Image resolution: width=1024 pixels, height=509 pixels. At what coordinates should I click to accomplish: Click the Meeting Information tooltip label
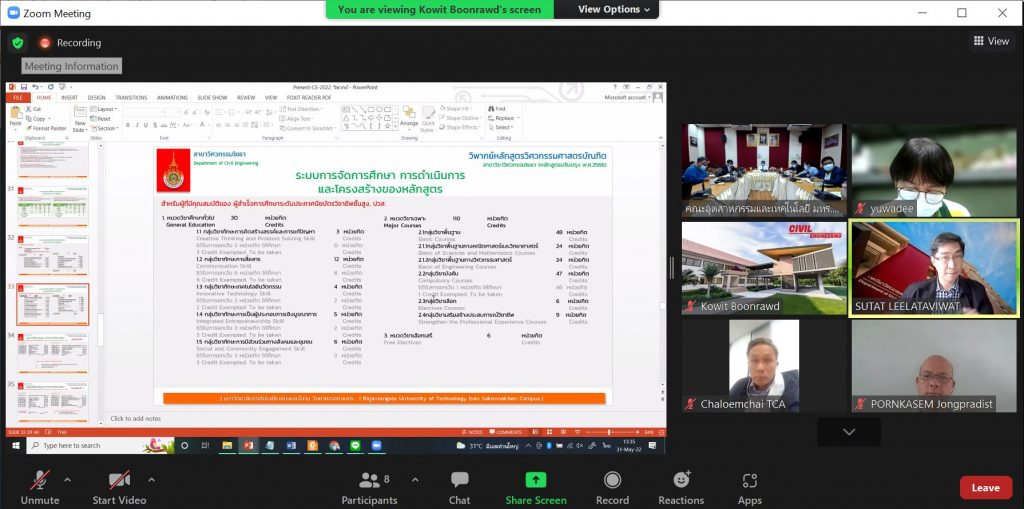click(x=71, y=66)
